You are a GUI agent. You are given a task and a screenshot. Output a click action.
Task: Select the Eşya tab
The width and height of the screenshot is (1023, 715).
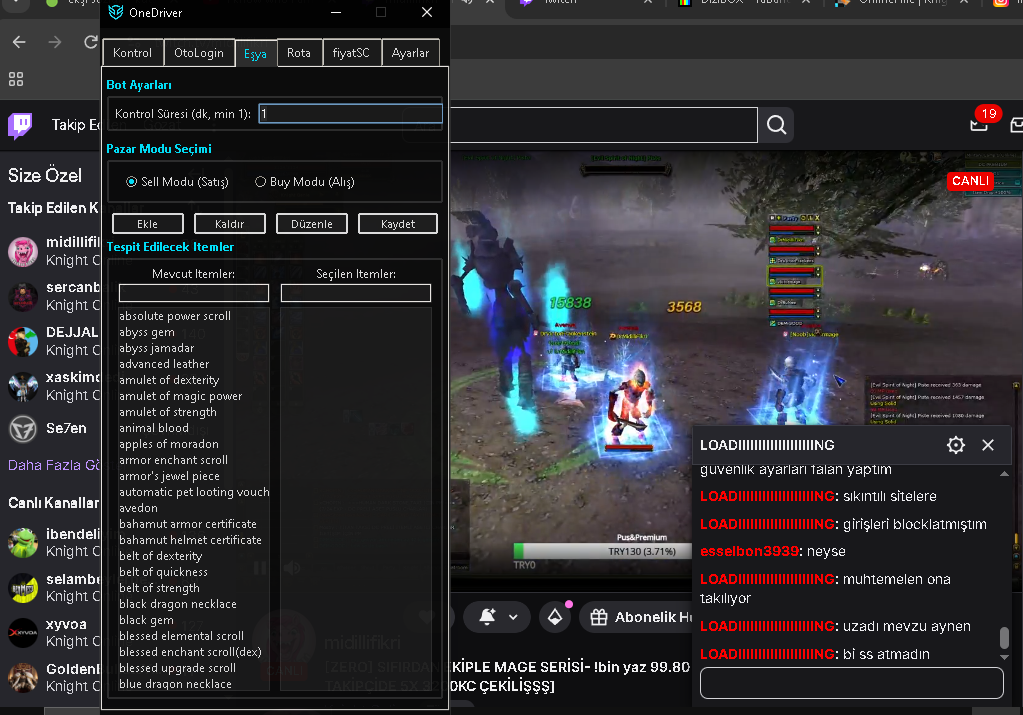coord(255,53)
